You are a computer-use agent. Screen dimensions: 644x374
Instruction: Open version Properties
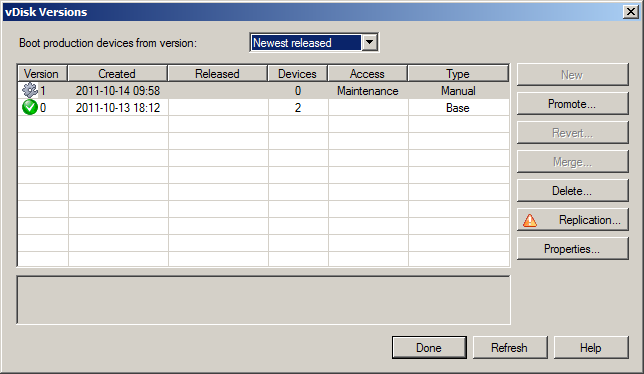[x=573, y=248]
